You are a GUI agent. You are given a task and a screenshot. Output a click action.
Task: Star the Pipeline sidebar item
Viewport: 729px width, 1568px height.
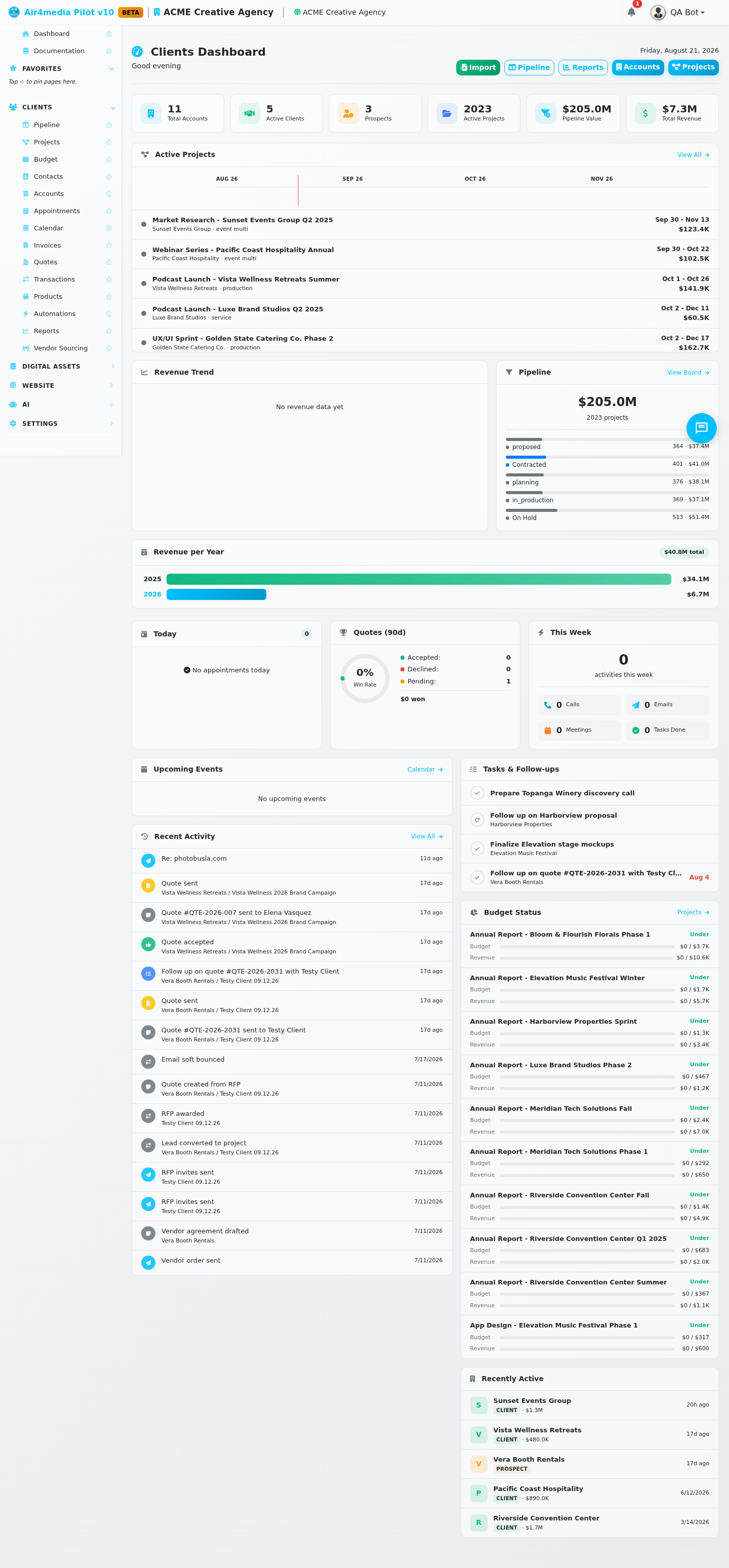coord(109,125)
